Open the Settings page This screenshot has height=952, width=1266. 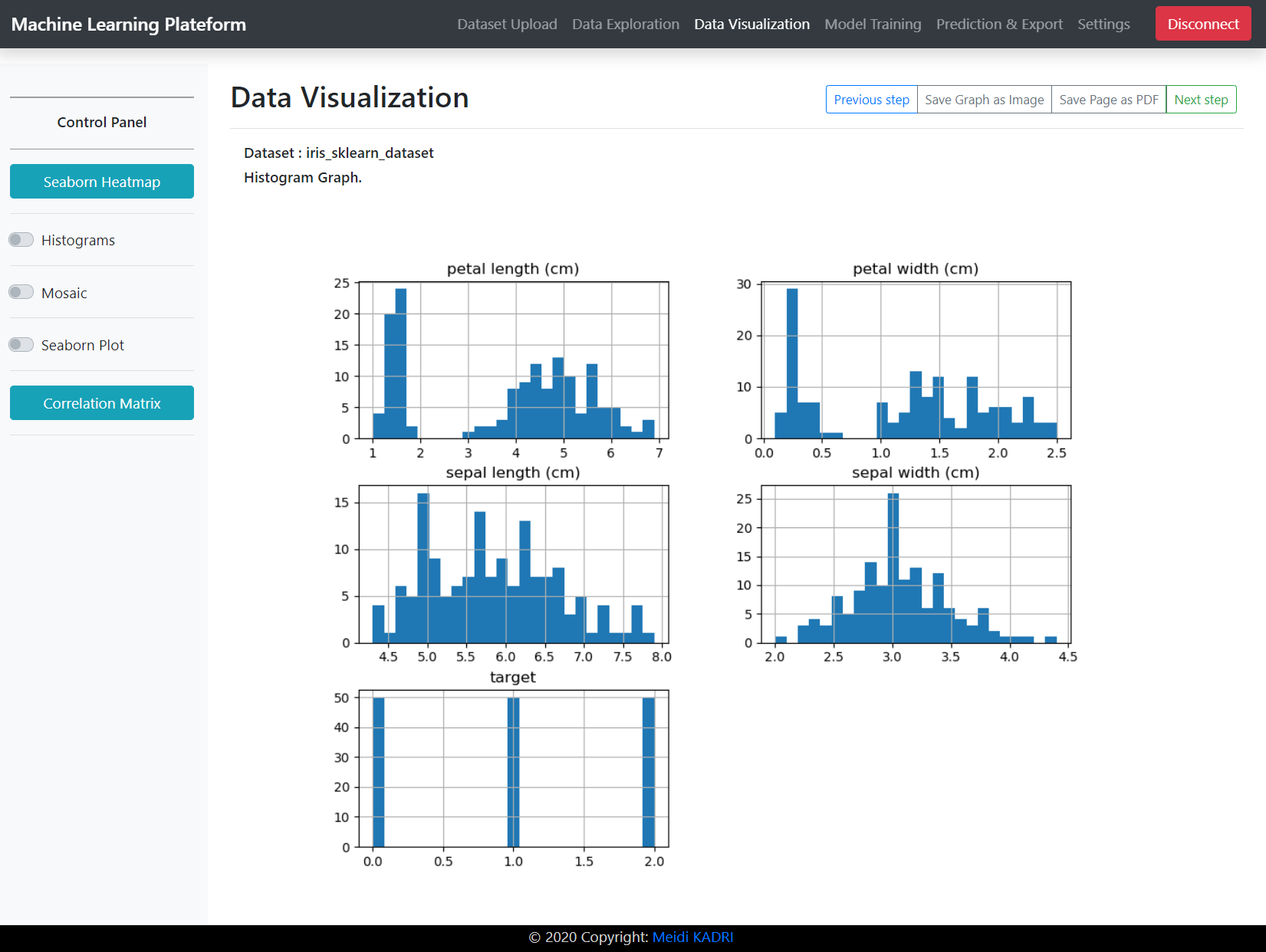[1103, 24]
